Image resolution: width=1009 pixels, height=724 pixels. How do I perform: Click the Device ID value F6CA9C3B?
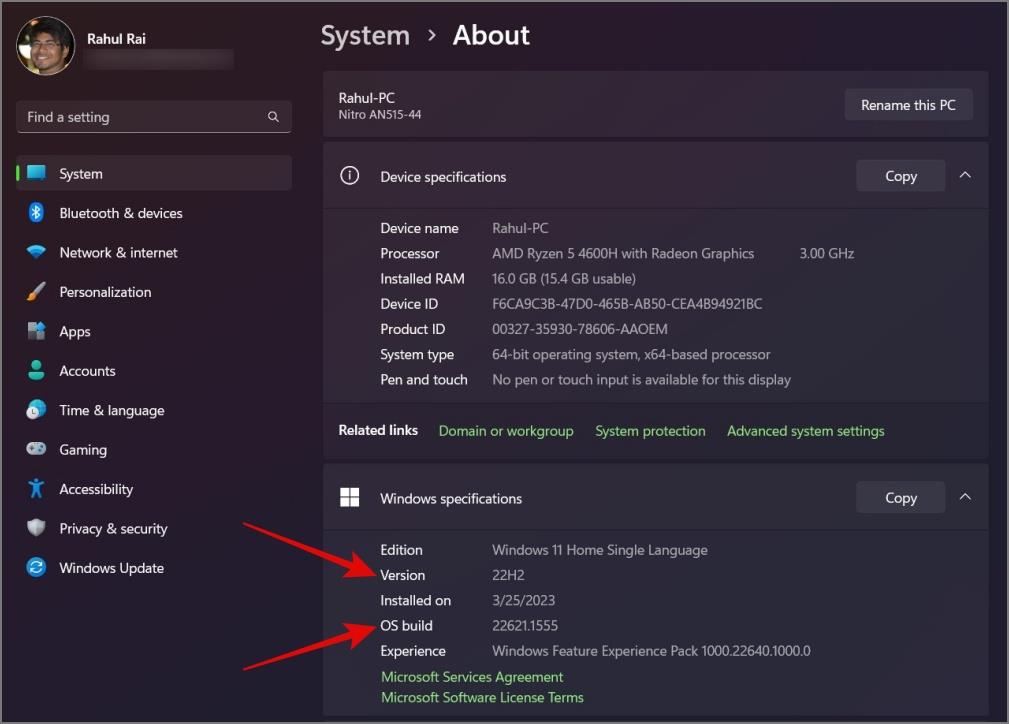click(x=627, y=304)
